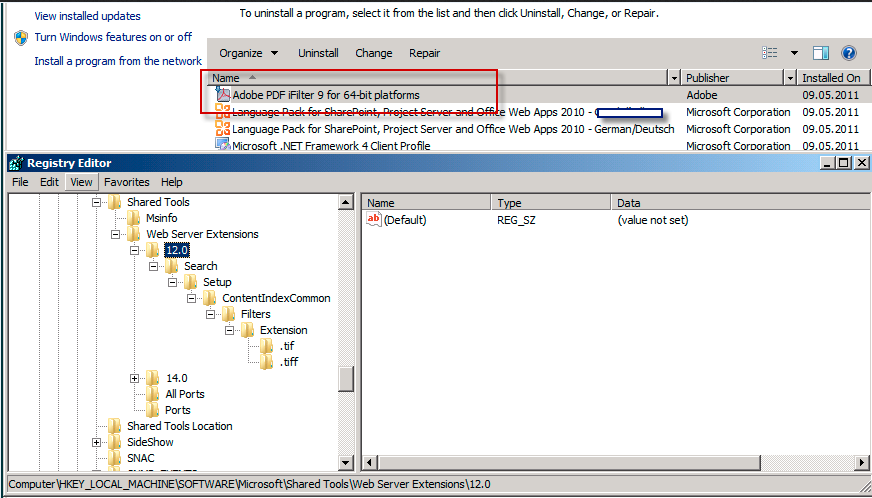Click the values pane scroll right arrow
872x498 pixels.
[x=862, y=462]
